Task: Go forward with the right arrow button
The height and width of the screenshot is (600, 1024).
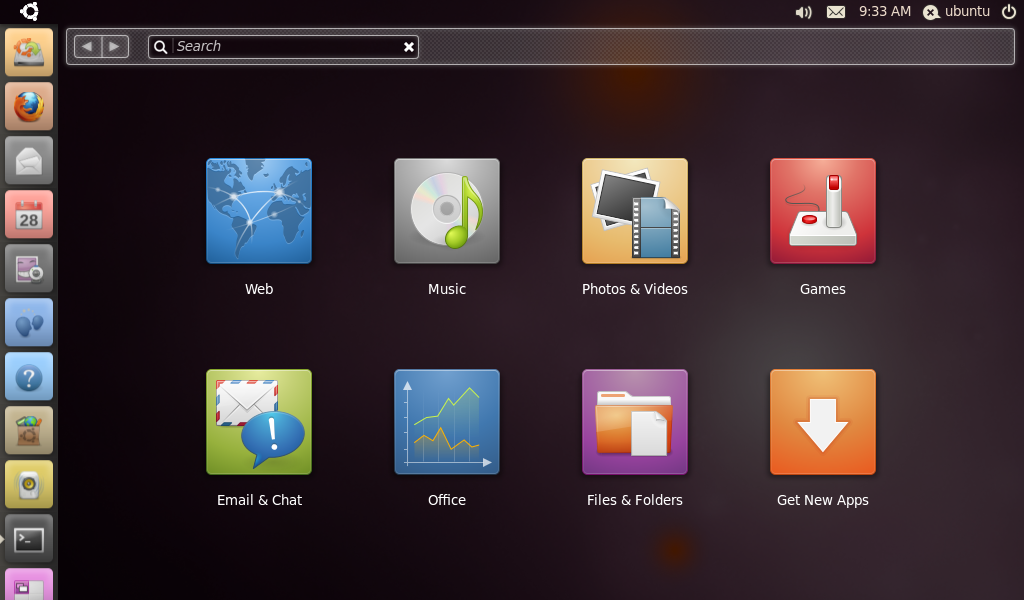Action: tap(115, 46)
